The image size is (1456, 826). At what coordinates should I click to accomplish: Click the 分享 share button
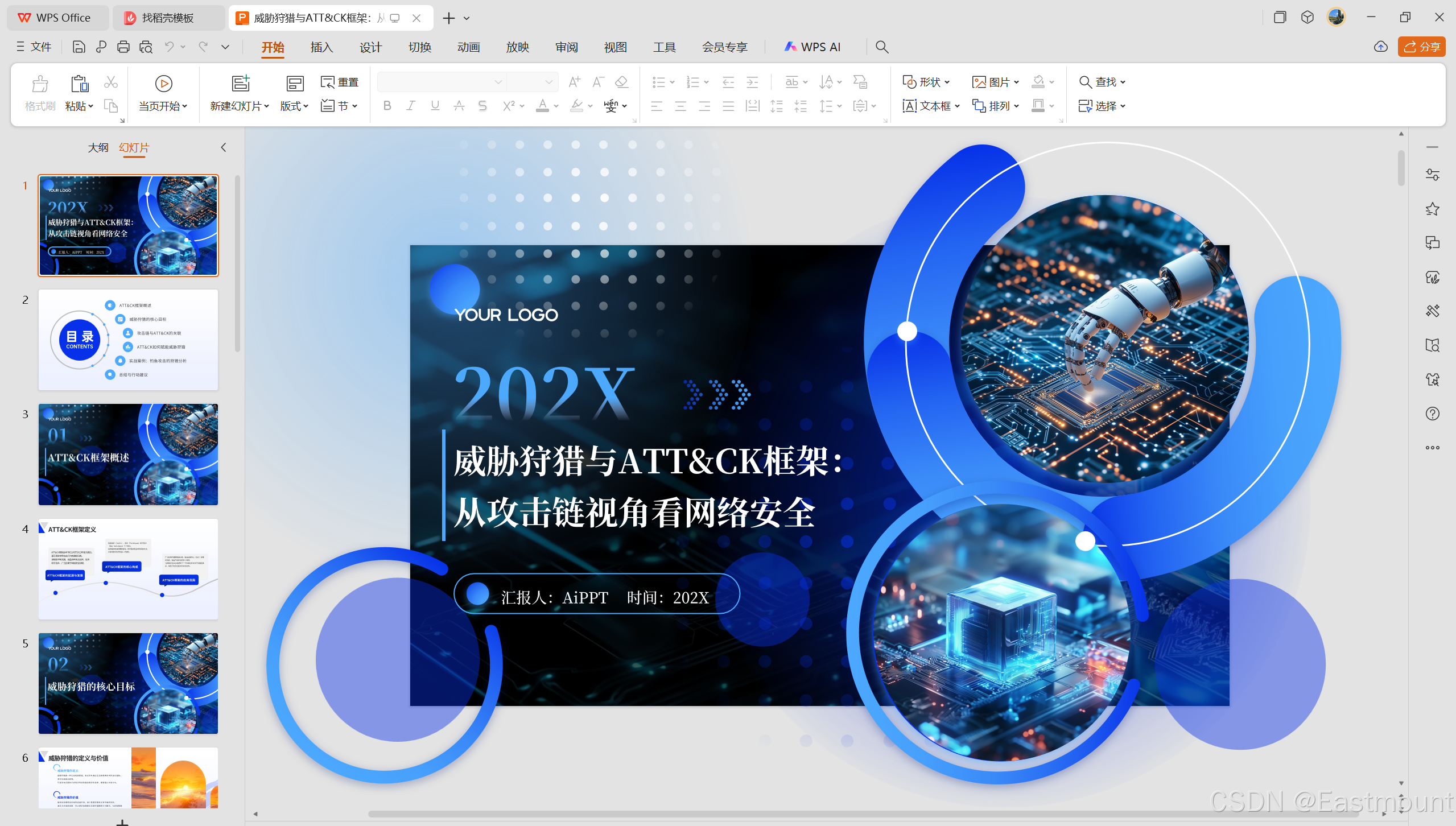[1421, 47]
